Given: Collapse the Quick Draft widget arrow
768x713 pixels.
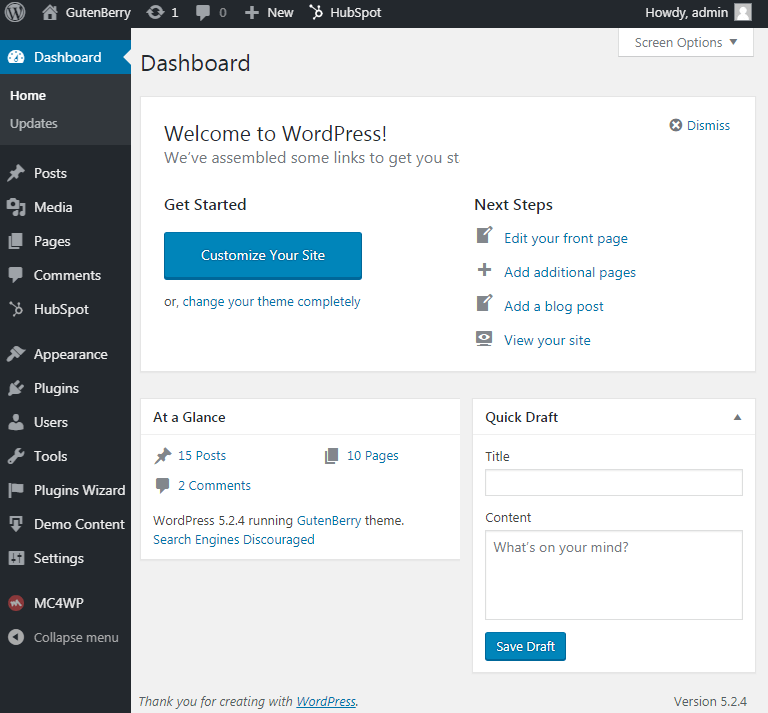Looking at the screenshot, I should 737,417.
